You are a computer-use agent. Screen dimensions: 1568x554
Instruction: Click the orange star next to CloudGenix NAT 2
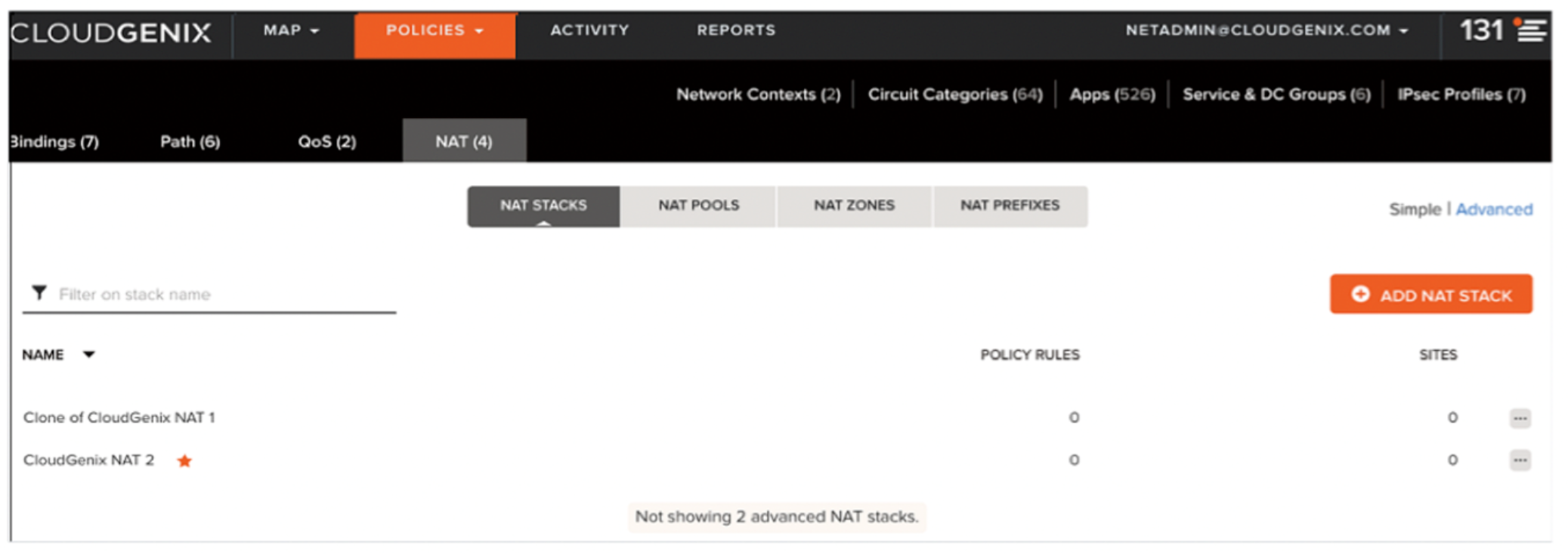pyautogui.click(x=184, y=461)
